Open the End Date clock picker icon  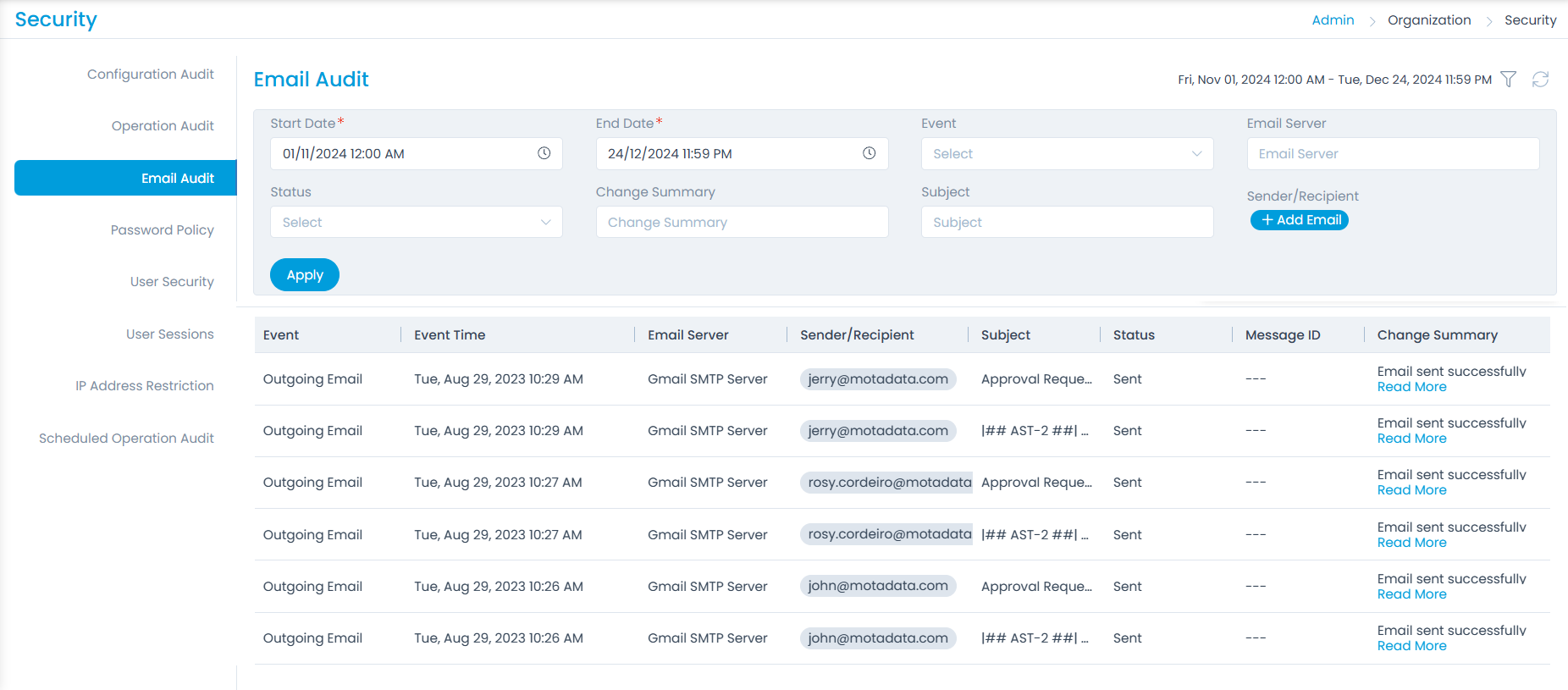click(870, 153)
